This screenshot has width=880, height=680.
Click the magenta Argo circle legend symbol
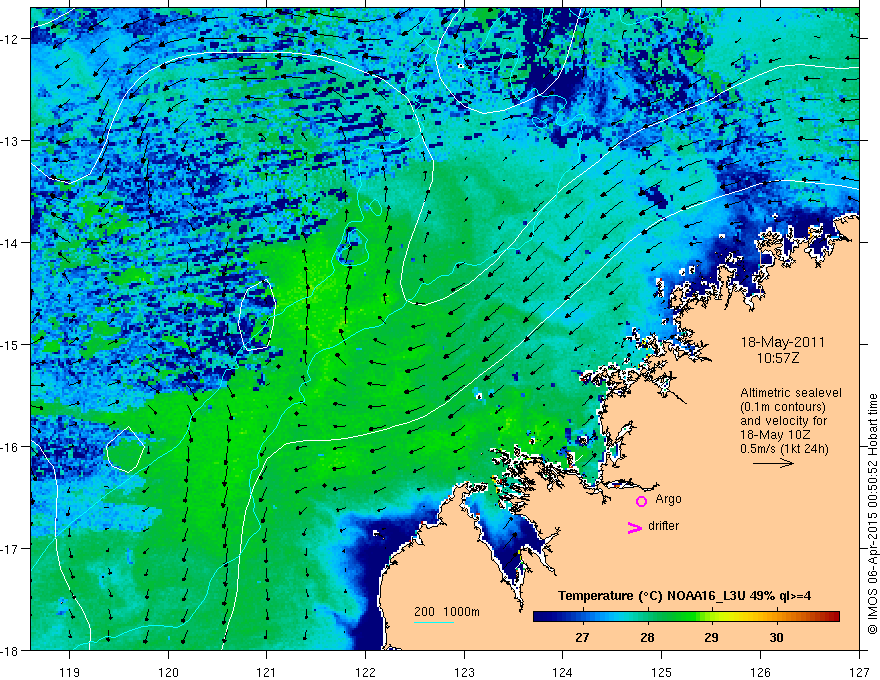[641, 501]
